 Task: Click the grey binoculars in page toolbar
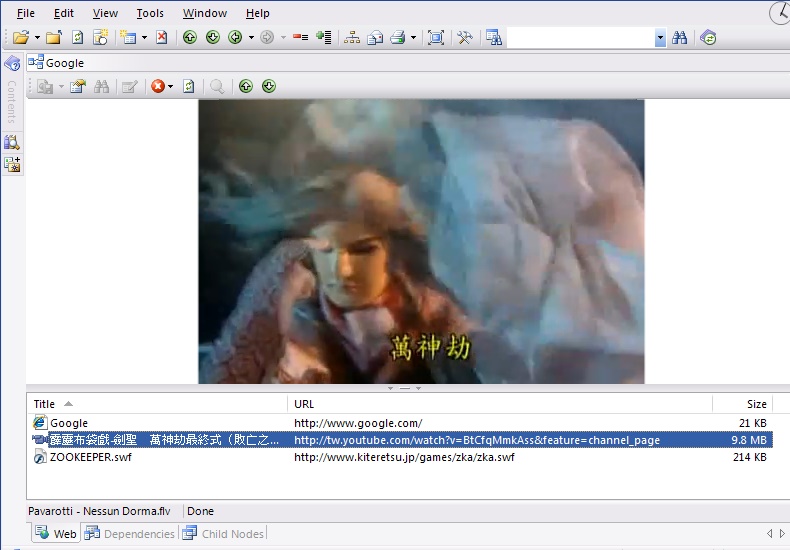pyautogui.click(x=101, y=87)
